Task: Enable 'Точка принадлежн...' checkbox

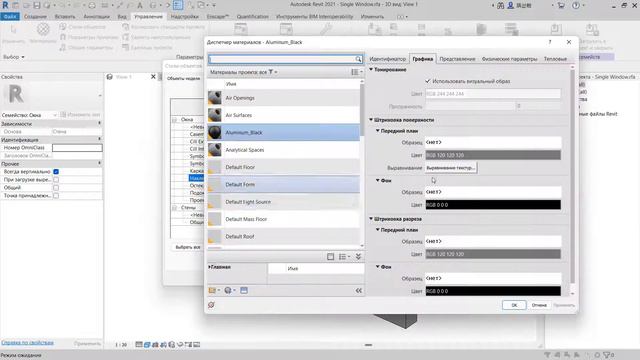Action: 56,196
